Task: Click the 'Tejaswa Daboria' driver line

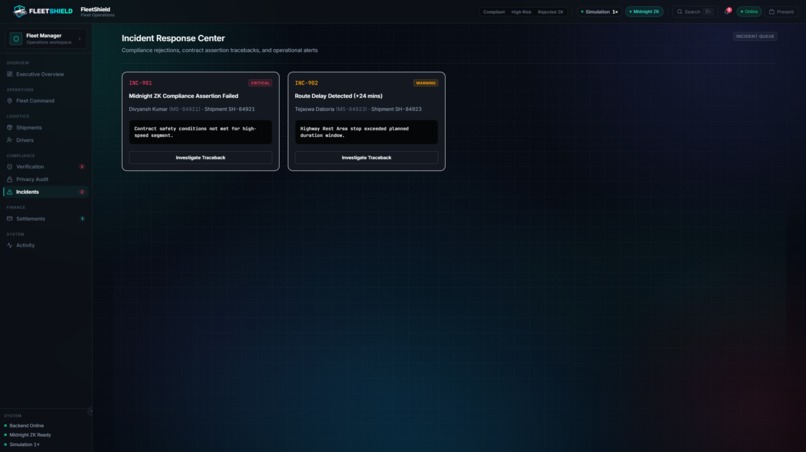Action: point(358,109)
